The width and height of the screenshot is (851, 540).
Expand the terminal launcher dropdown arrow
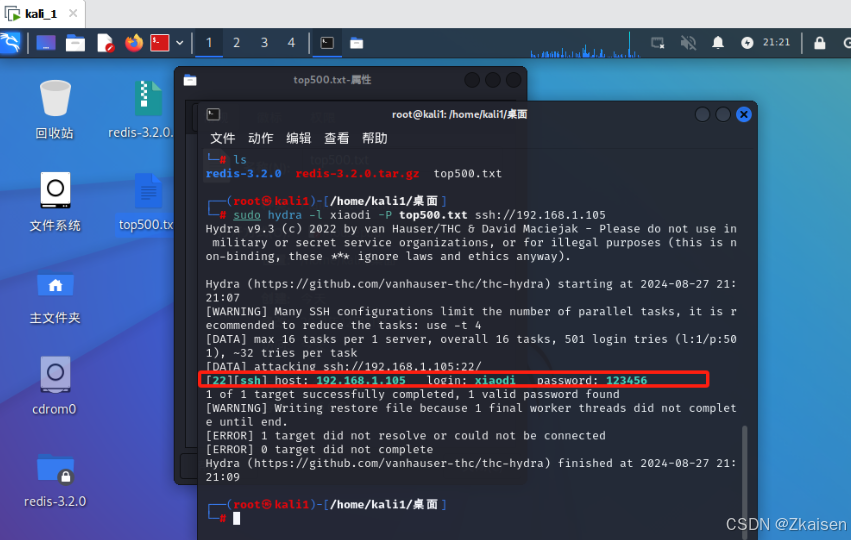click(180, 43)
